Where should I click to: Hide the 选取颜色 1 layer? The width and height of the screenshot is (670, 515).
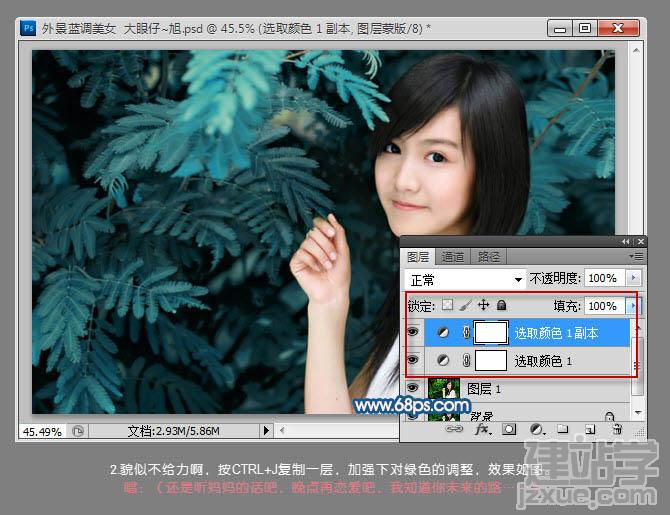[x=413, y=360]
